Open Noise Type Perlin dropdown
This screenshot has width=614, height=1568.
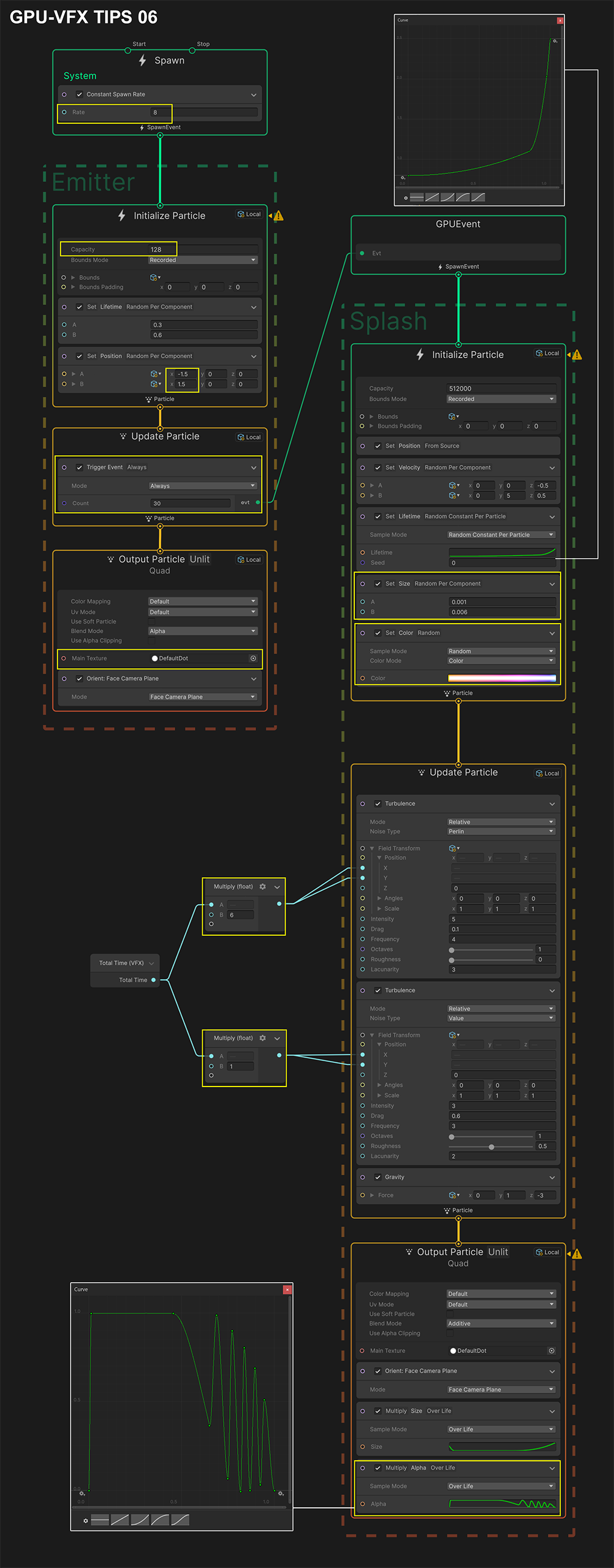coord(501,831)
